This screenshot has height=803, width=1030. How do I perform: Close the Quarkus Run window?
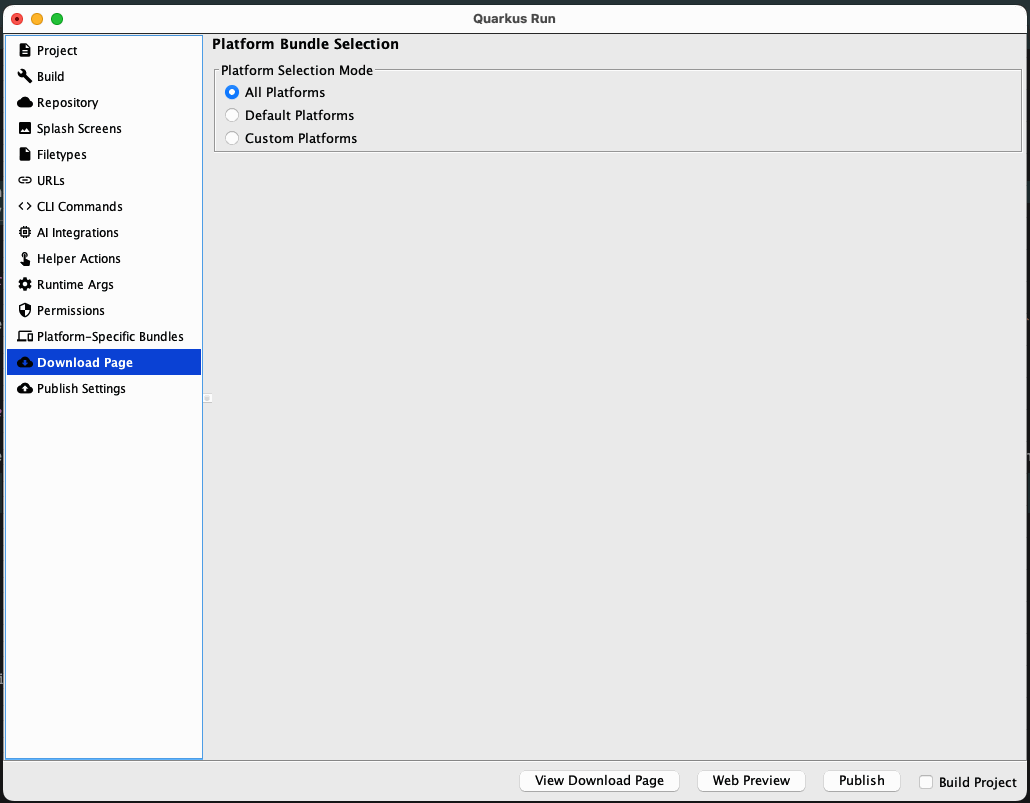(17, 18)
